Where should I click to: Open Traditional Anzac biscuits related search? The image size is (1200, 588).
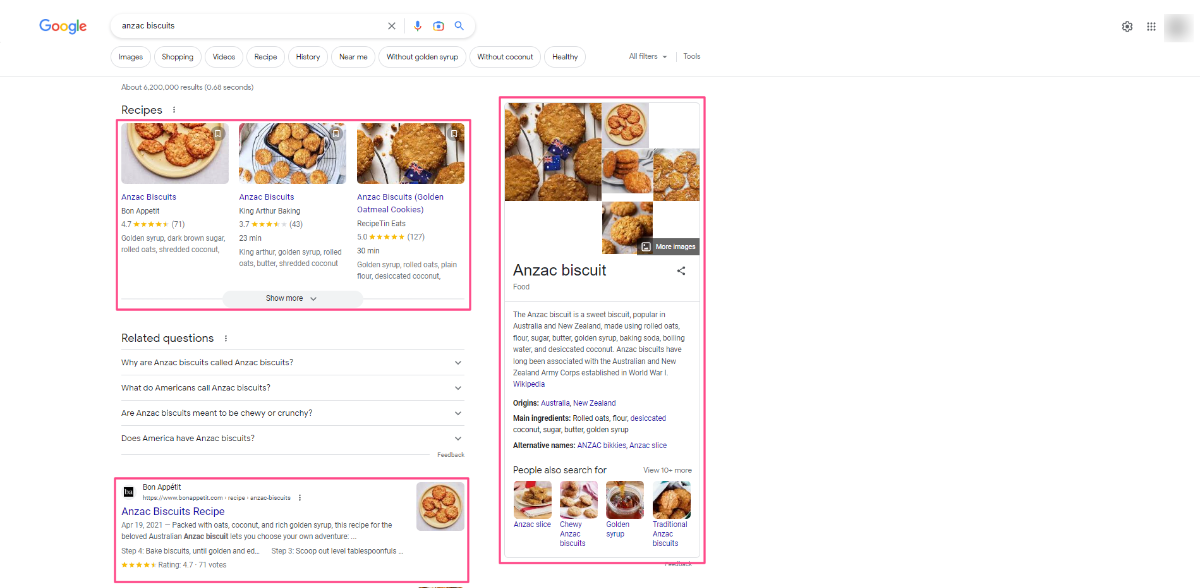671,514
